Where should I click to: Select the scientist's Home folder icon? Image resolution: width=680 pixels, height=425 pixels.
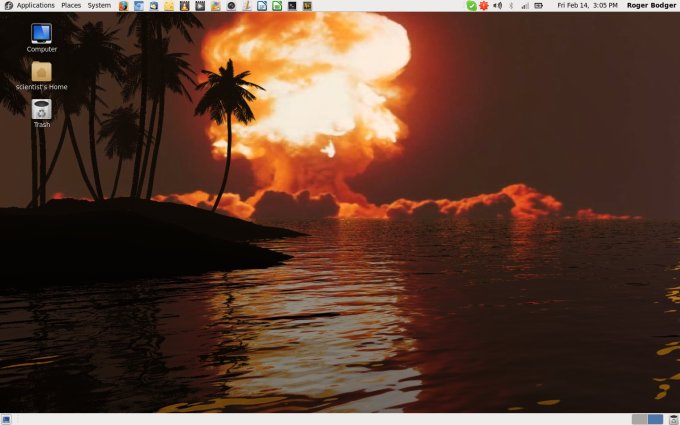[42, 75]
